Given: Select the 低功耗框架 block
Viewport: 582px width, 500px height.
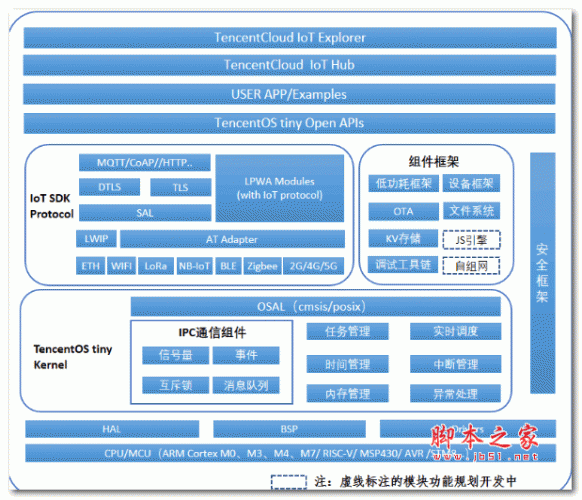Looking at the screenshot, I should click(403, 183).
